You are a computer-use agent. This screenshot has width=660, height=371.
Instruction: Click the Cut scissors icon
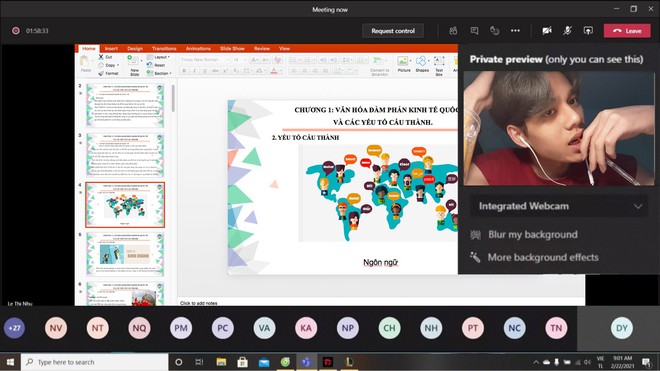[x=101, y=57]
